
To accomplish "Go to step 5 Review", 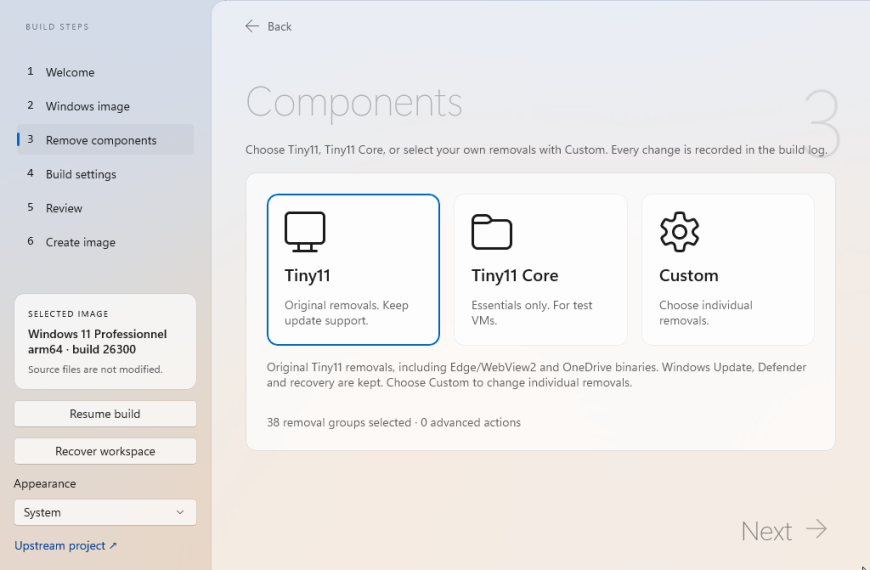I will [x=105, y=208].
